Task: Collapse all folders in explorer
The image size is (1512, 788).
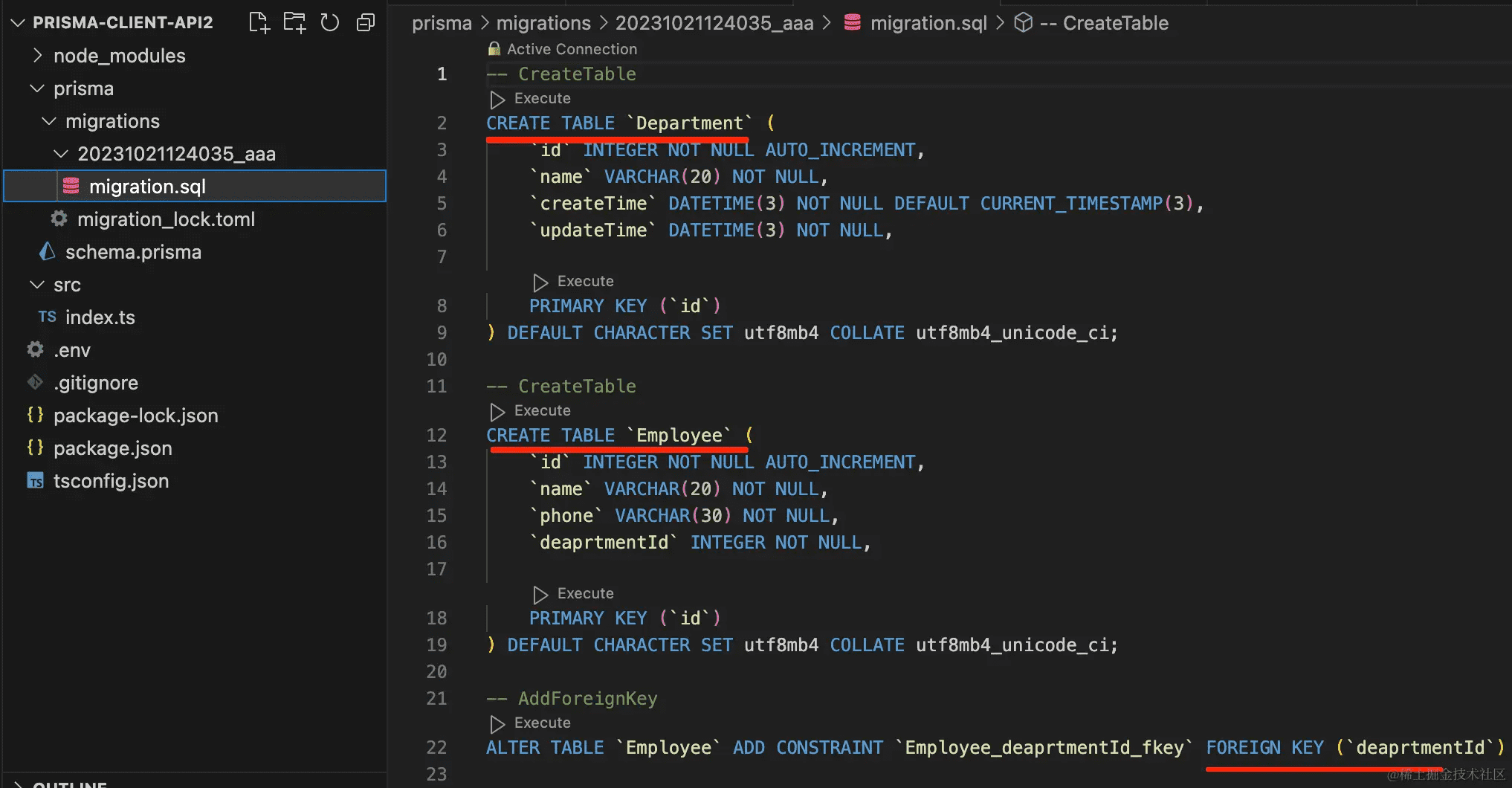Action: tap(365, 22)
